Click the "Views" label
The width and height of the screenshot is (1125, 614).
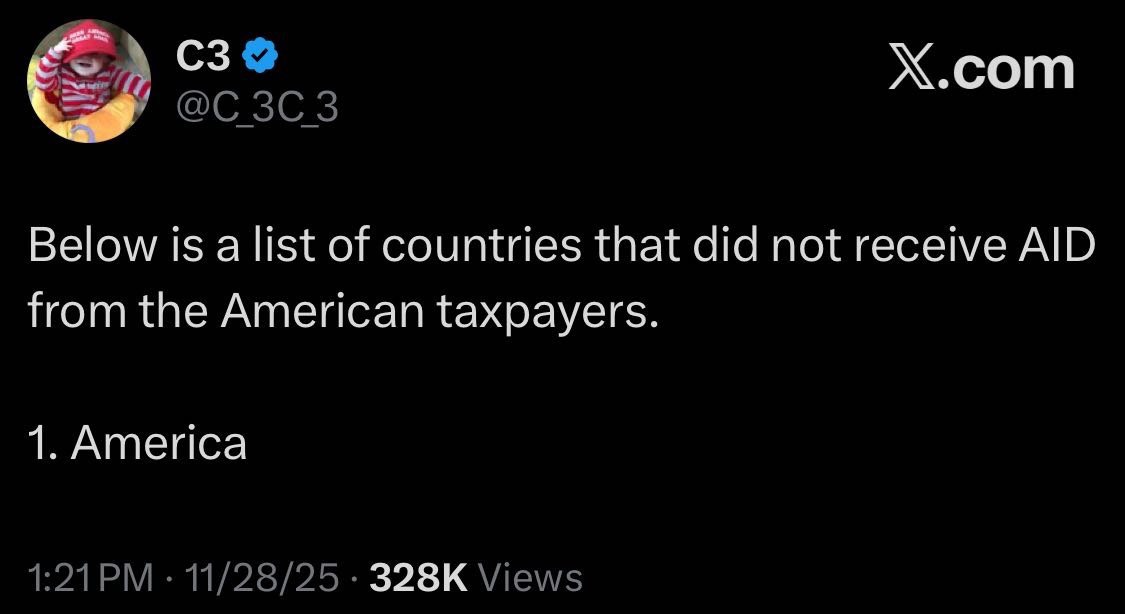click(531, 577)
